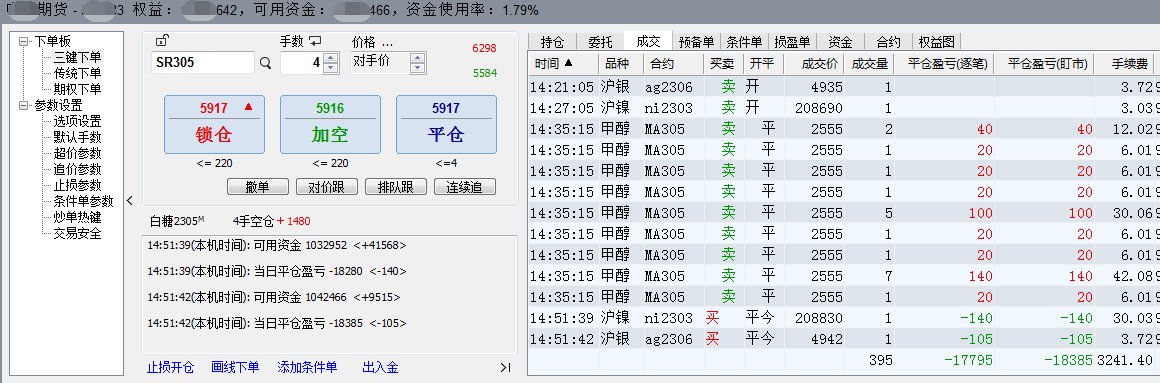Click the 手续费 column header
This screenshot has width=1160, height=383.
[1125, 64]
